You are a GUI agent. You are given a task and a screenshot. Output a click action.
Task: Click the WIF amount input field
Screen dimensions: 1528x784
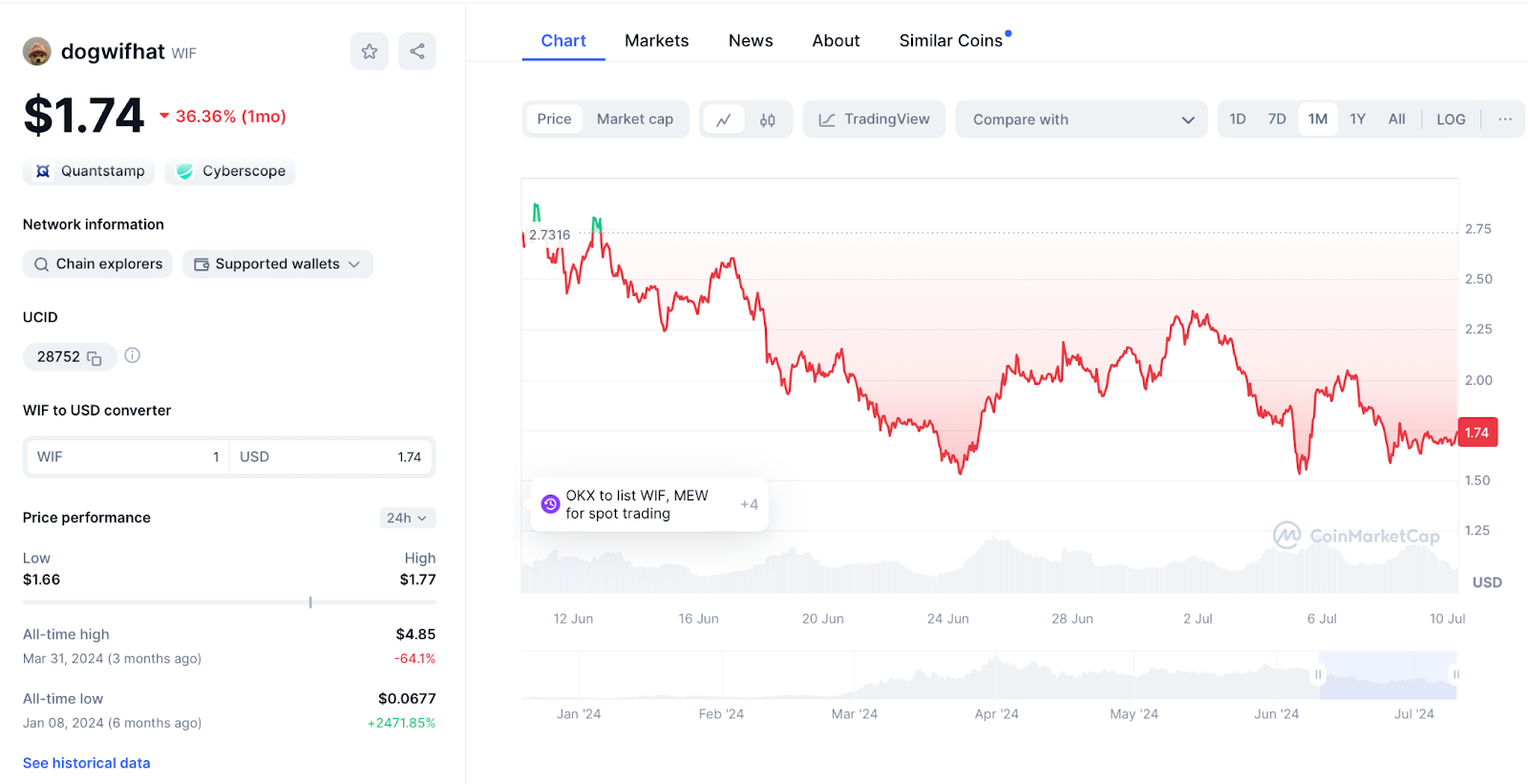128,457
